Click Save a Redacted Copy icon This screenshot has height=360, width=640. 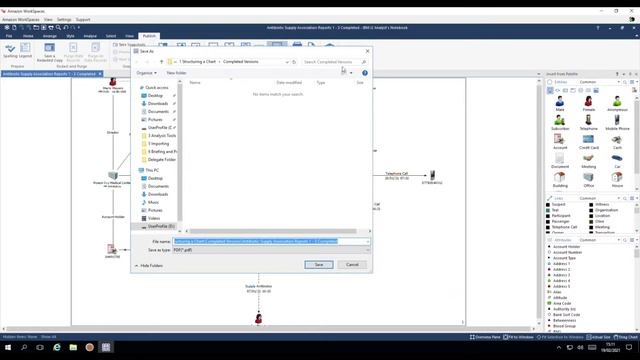click(49, 53)
